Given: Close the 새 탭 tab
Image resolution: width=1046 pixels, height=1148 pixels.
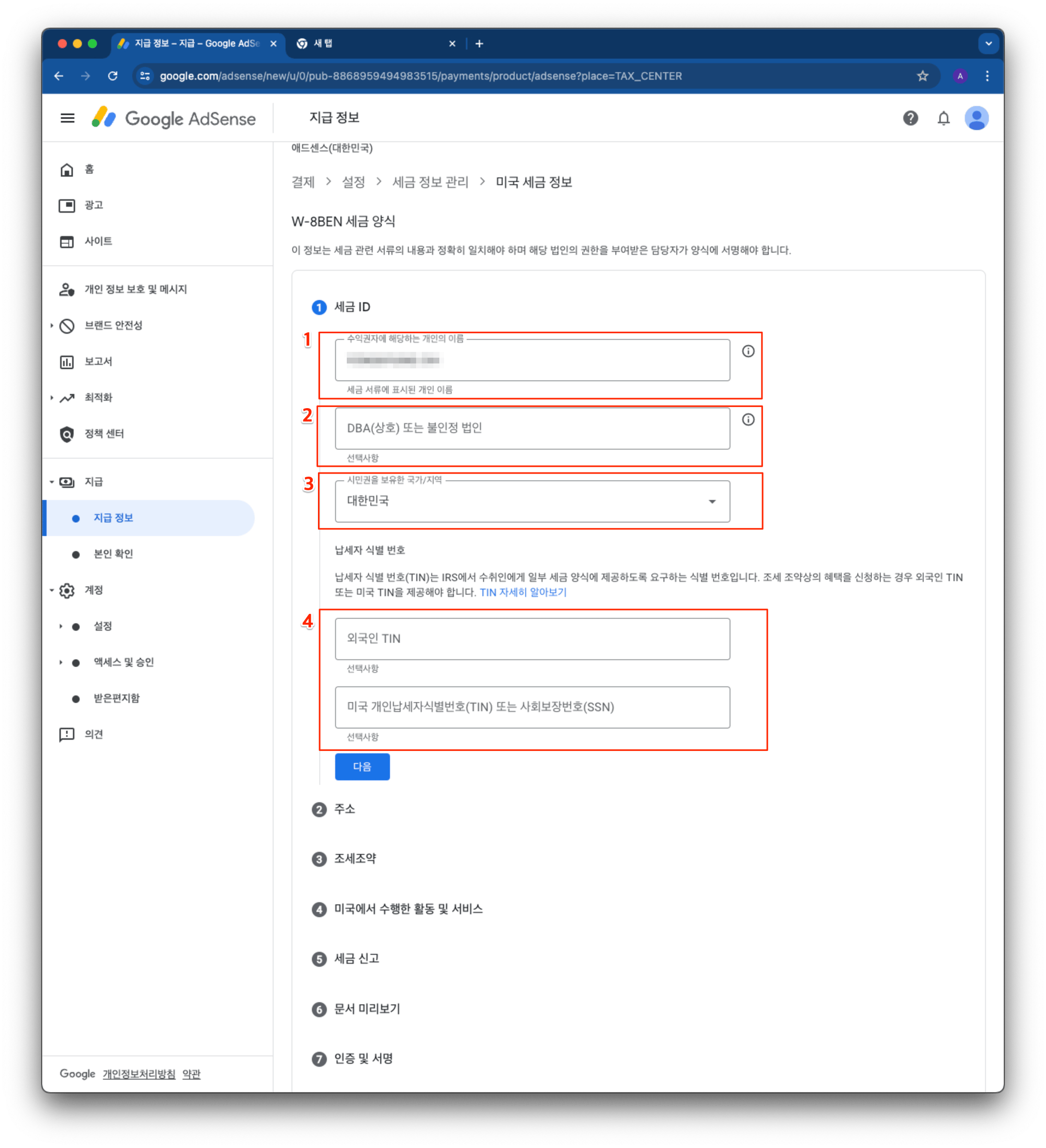Looking at the screenshot, I should coord(452,43).
